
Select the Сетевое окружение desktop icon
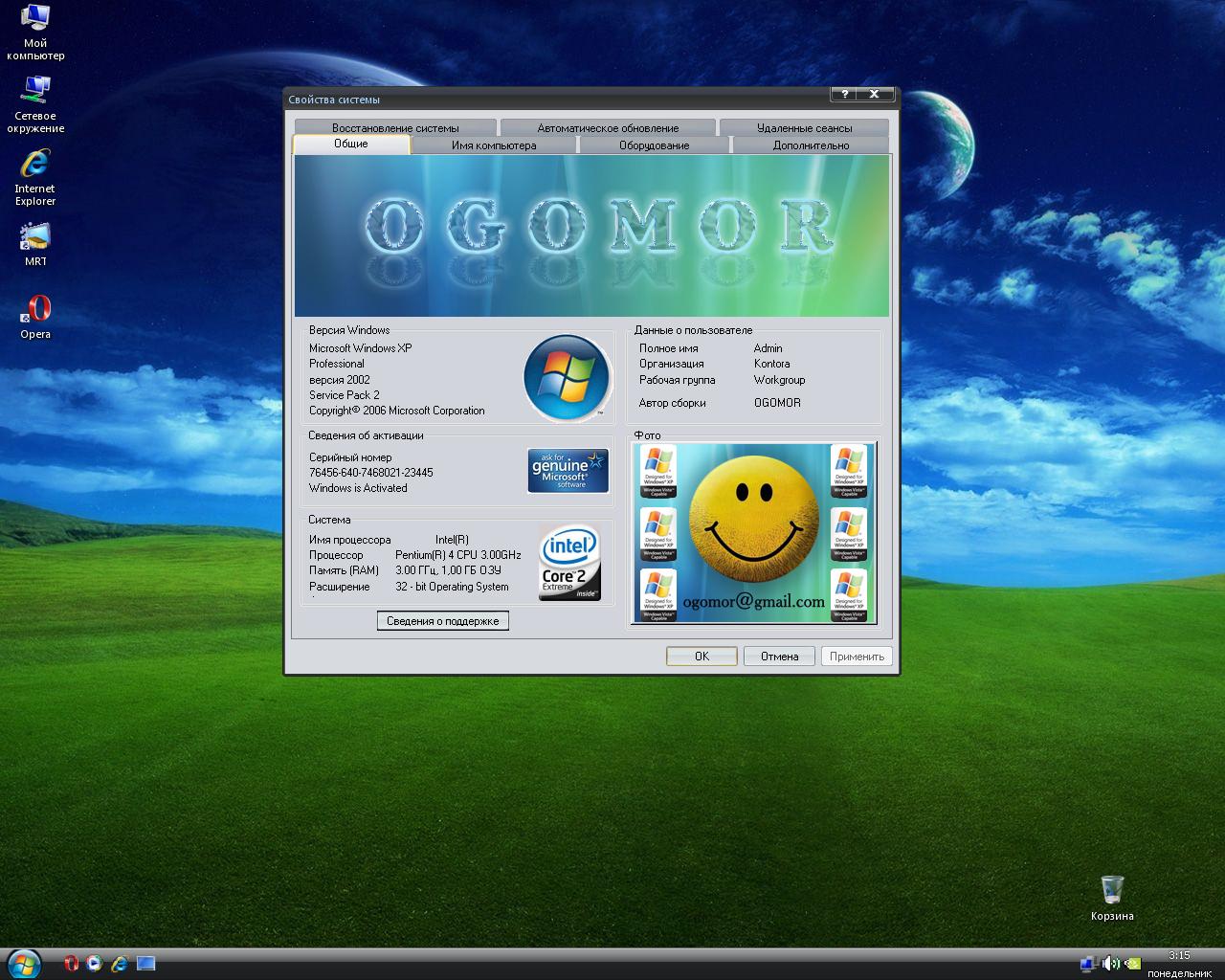[x=35, y=104]
